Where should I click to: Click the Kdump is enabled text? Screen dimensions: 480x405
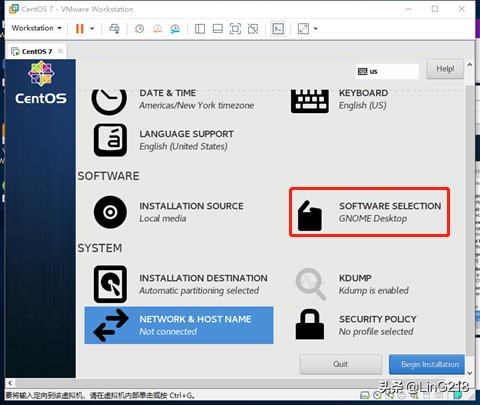[374, 291]
